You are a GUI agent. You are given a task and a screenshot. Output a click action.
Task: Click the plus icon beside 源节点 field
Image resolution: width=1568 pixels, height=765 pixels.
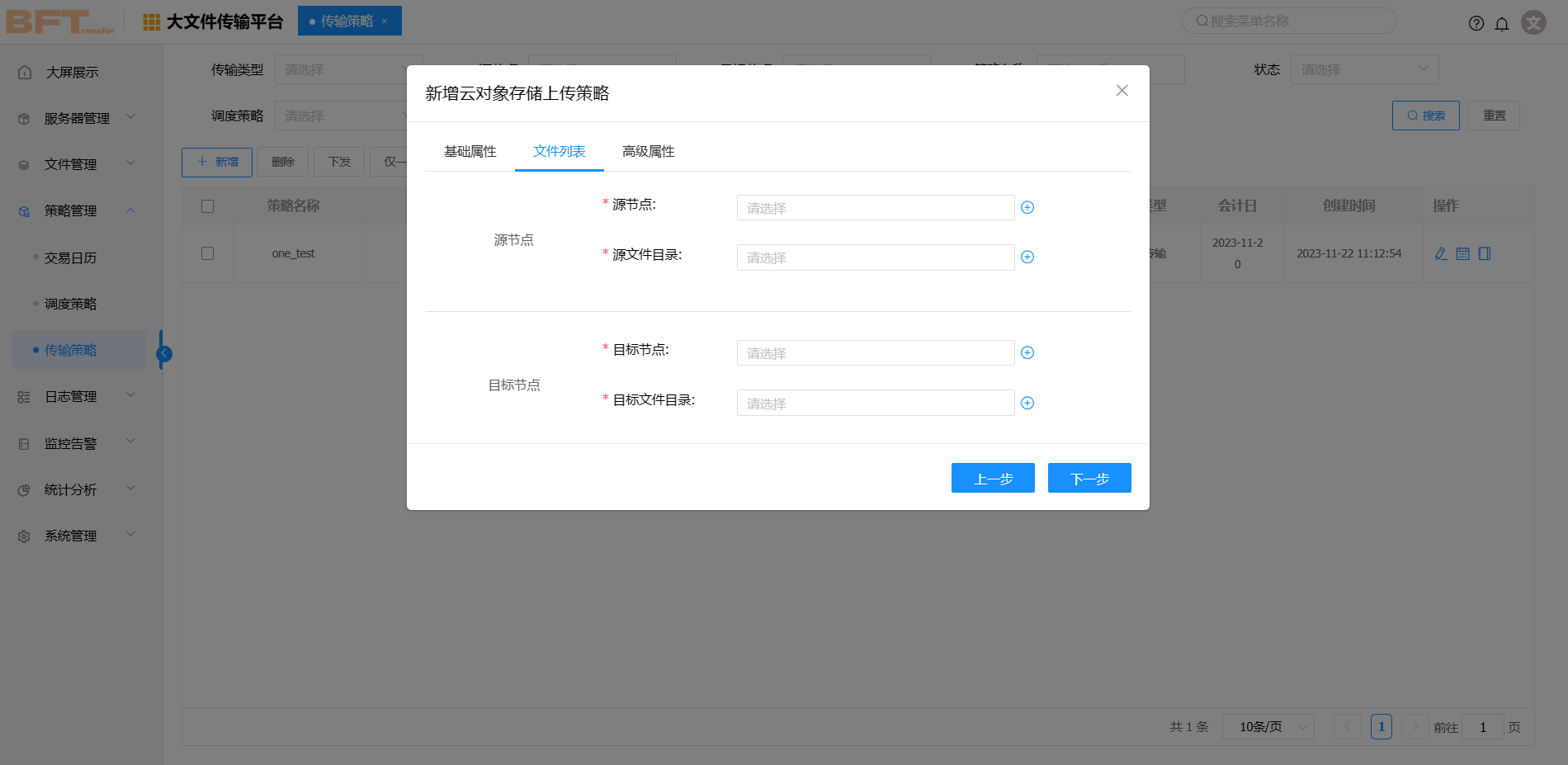pyautogui.click(x=1027, y=208)
